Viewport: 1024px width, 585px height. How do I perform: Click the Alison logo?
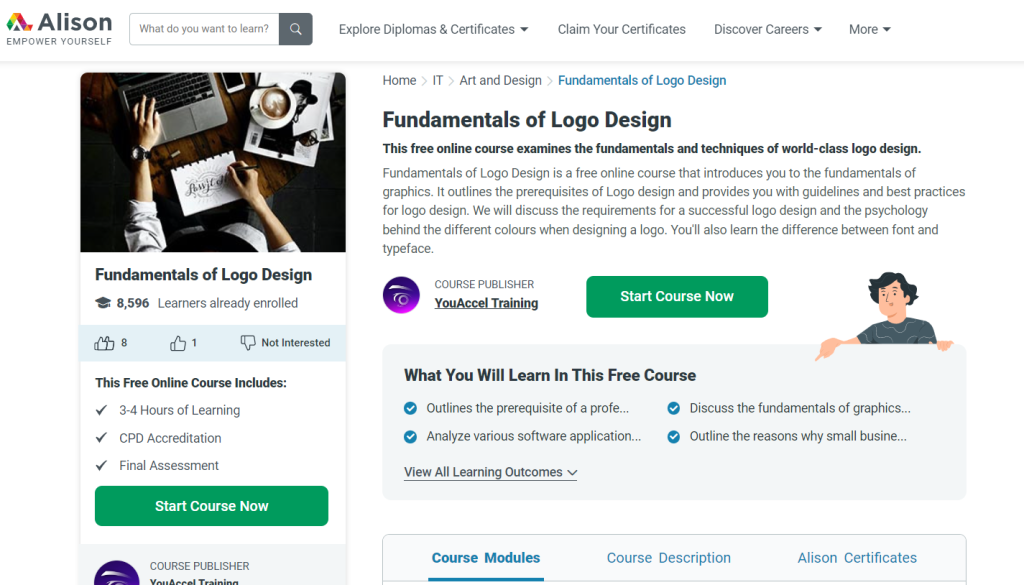(x=58, y=25)
